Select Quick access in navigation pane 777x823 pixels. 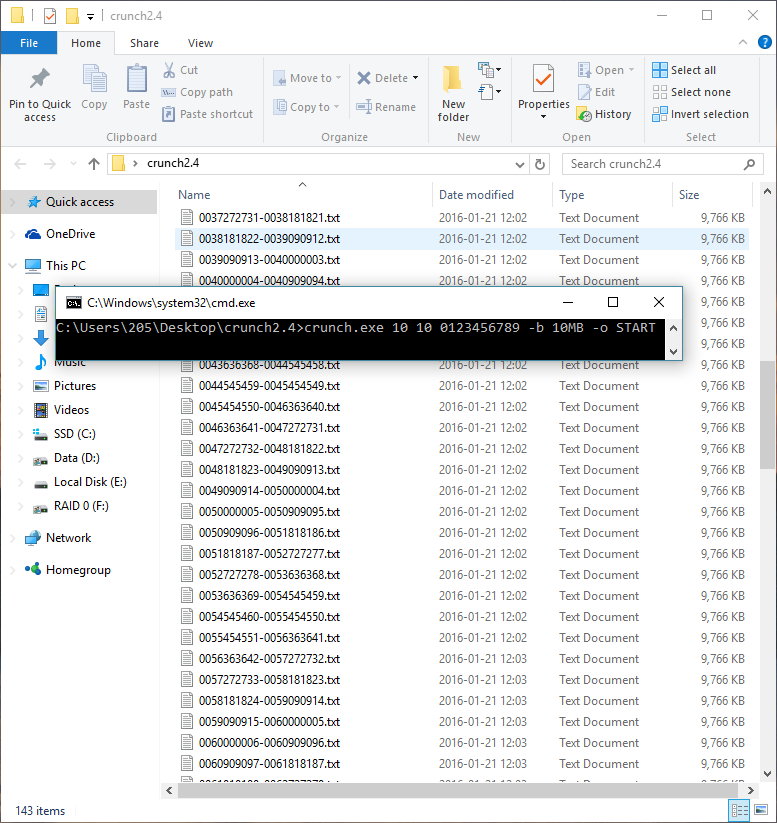click(x=79, y=202)
